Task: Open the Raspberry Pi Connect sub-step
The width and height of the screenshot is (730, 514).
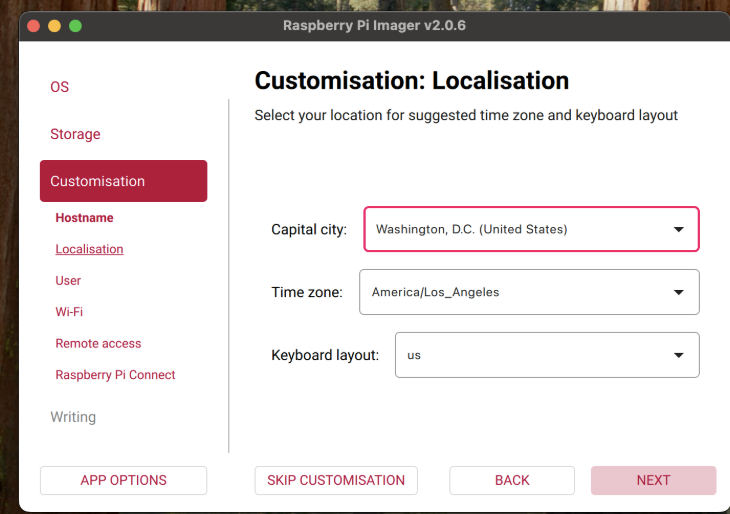Action: 115,375
